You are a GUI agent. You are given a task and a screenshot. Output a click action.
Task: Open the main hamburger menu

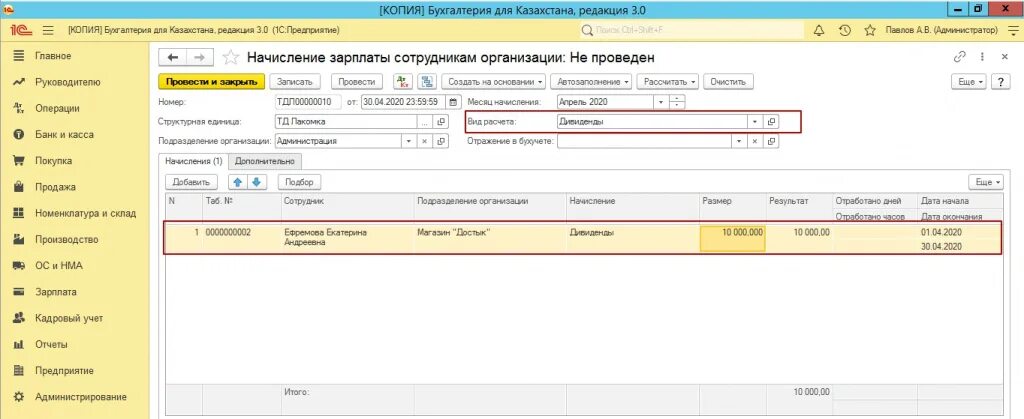48,30
